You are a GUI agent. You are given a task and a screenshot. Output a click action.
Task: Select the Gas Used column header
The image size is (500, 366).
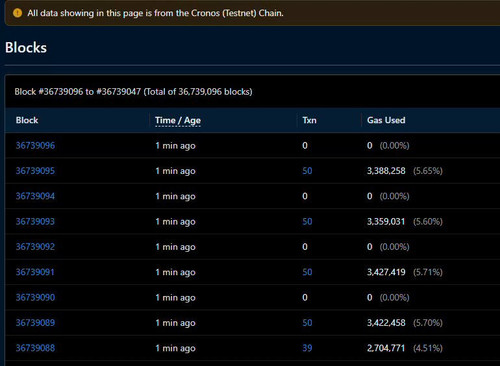[x=386, y=120]
